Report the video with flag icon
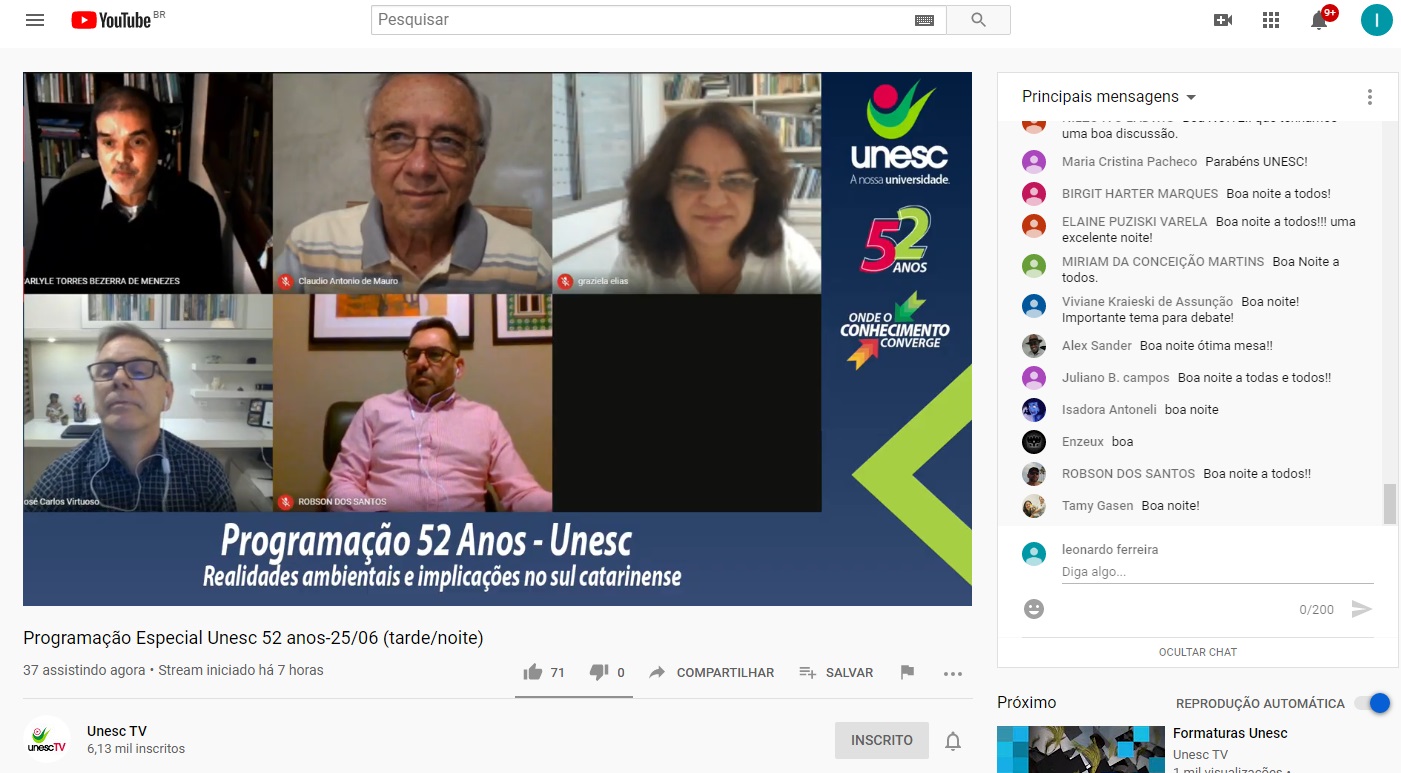This screenshot has width=1401, height=773. [x=907, y=672]
